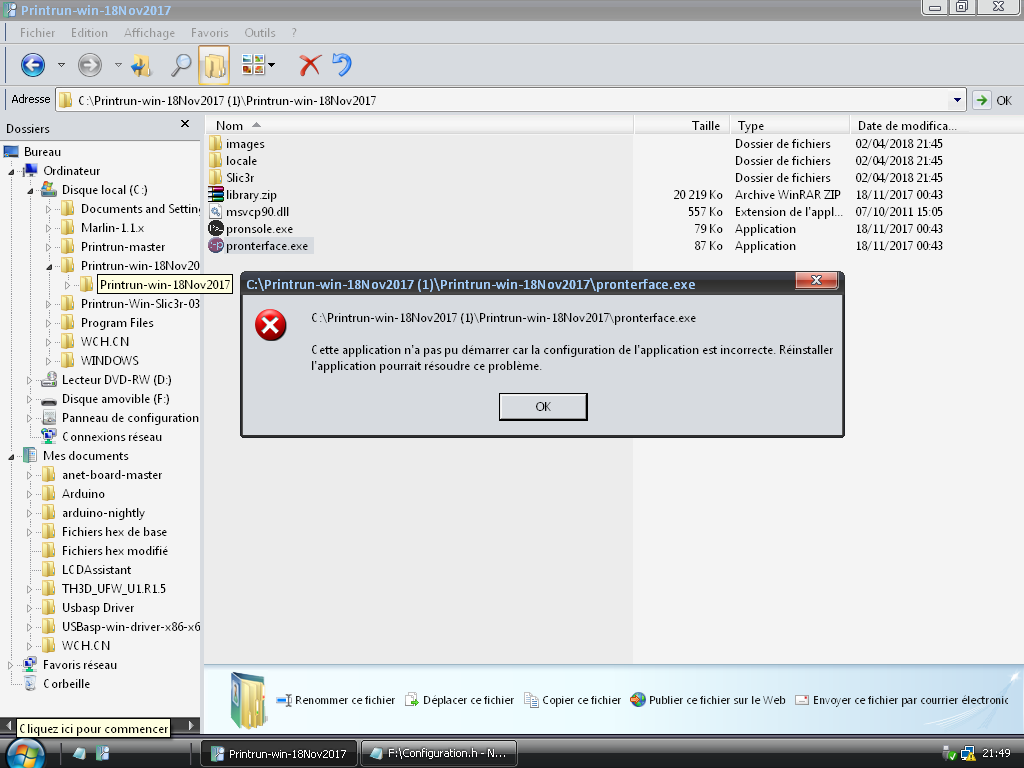1024x768 pixels.
Task: Switch to F:\Configuration.h taskbar window
Action: coord(439,754)
